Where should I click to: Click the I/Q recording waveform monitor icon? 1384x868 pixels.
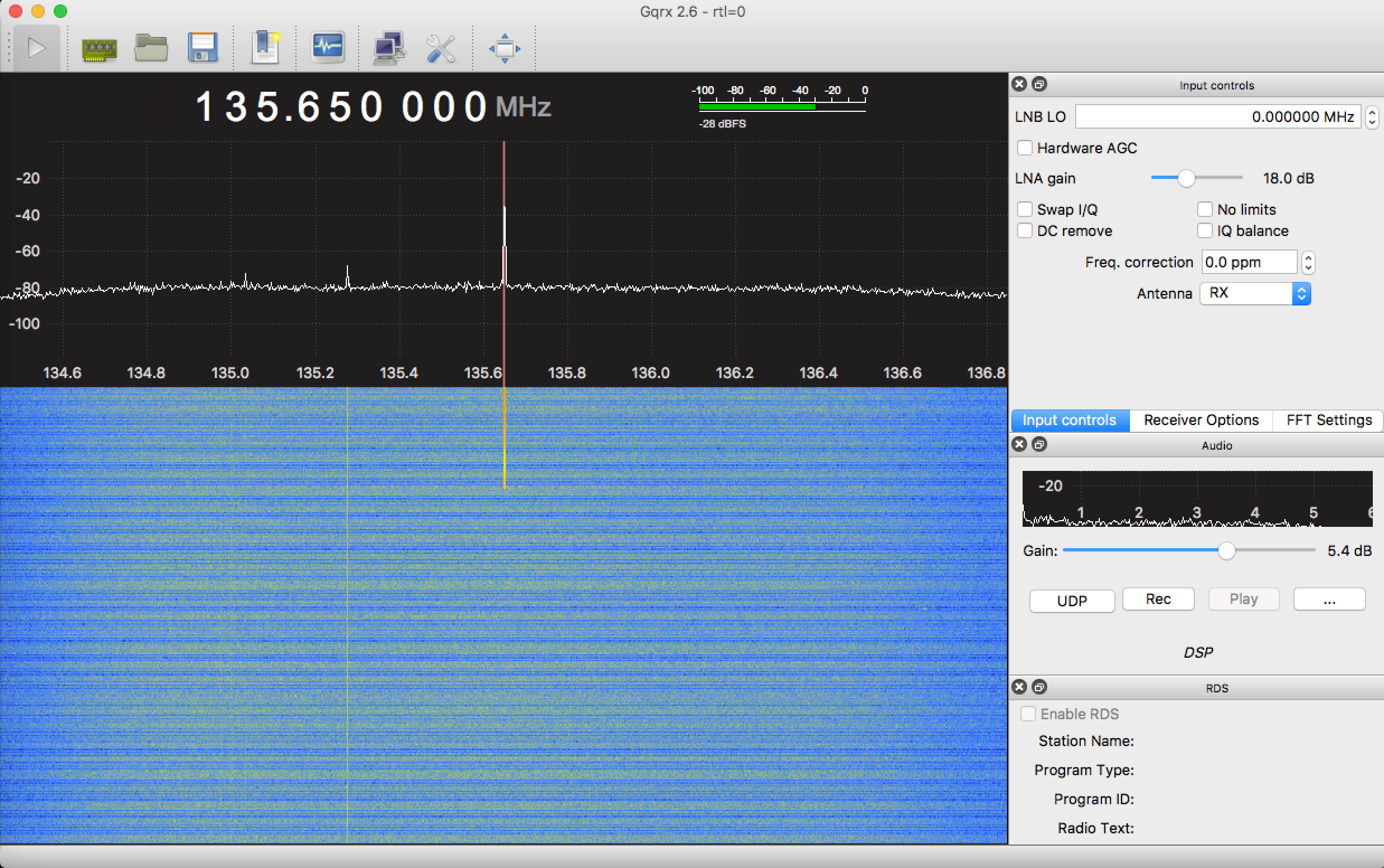(x=328, y=47)
